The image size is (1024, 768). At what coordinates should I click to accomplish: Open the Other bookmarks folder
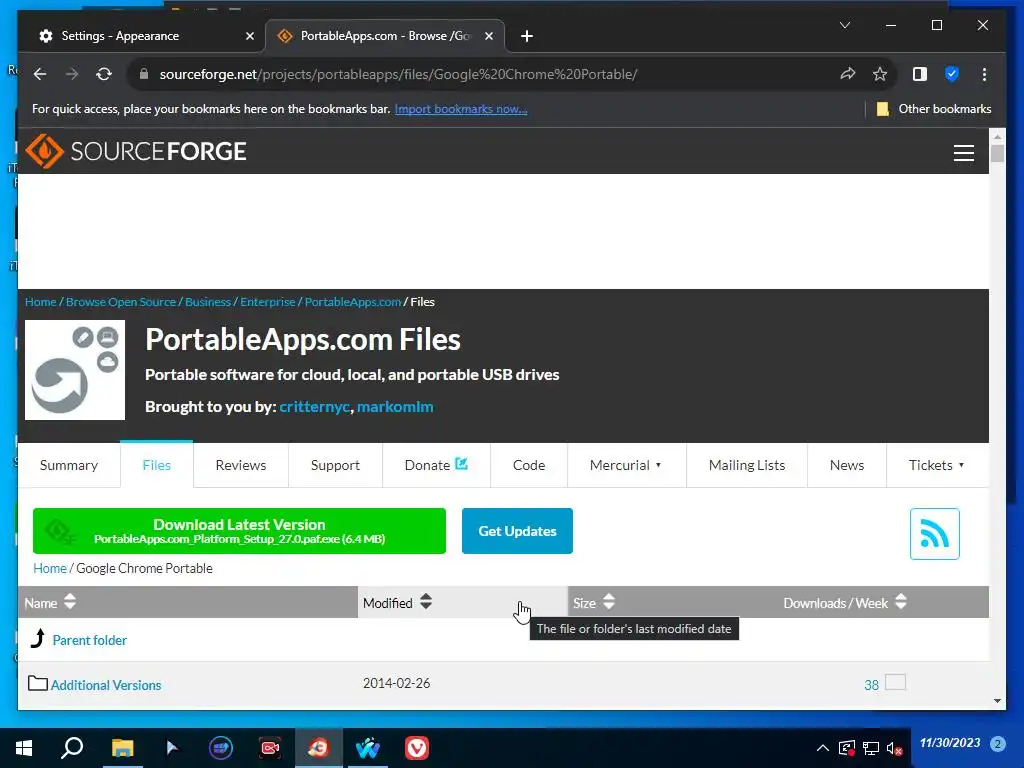click(934, 109)
